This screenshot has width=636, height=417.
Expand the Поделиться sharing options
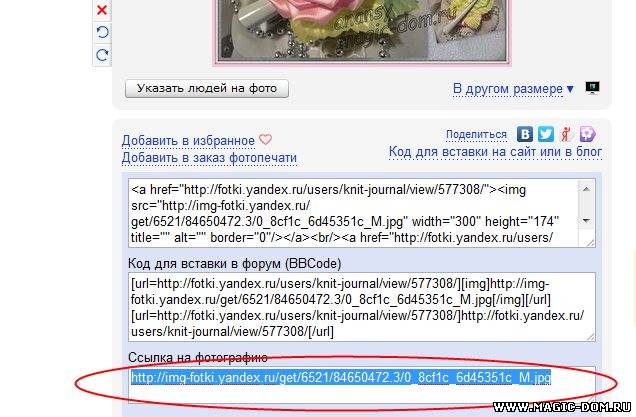(x=476, y=134)
